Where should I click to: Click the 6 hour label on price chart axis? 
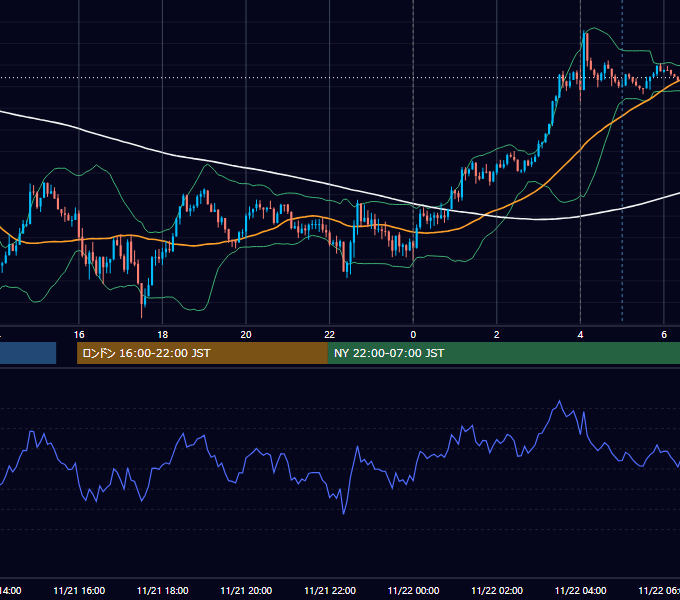click(664, 335)
